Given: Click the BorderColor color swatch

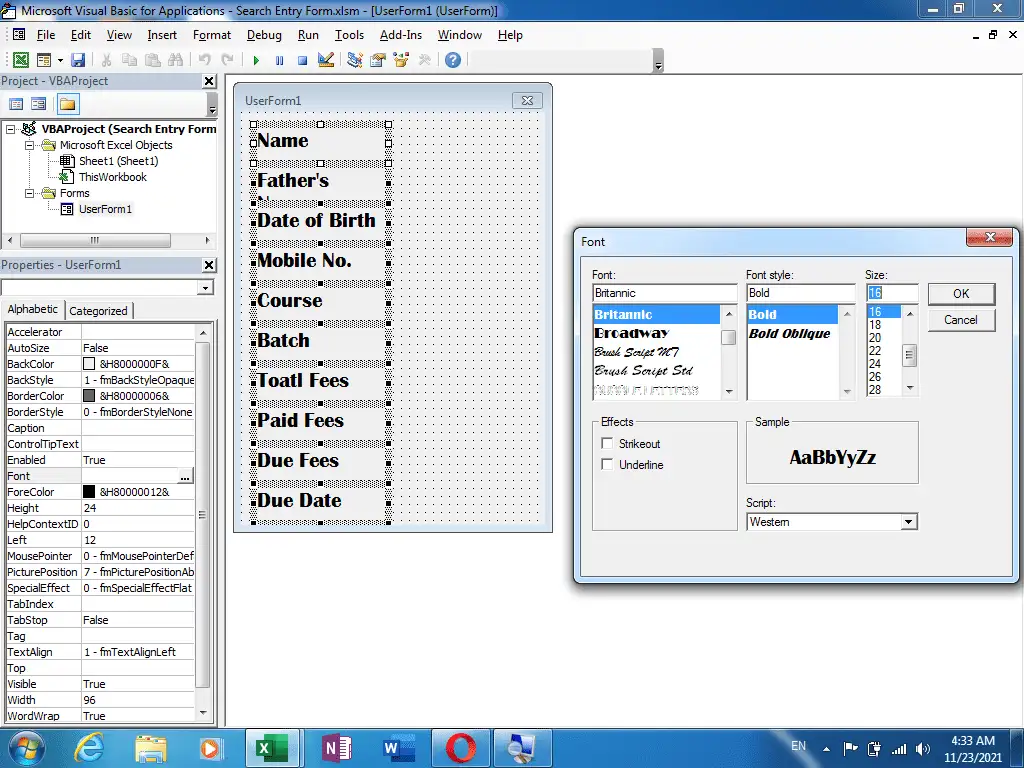Looking at the screenshot, I should (89, 396).
